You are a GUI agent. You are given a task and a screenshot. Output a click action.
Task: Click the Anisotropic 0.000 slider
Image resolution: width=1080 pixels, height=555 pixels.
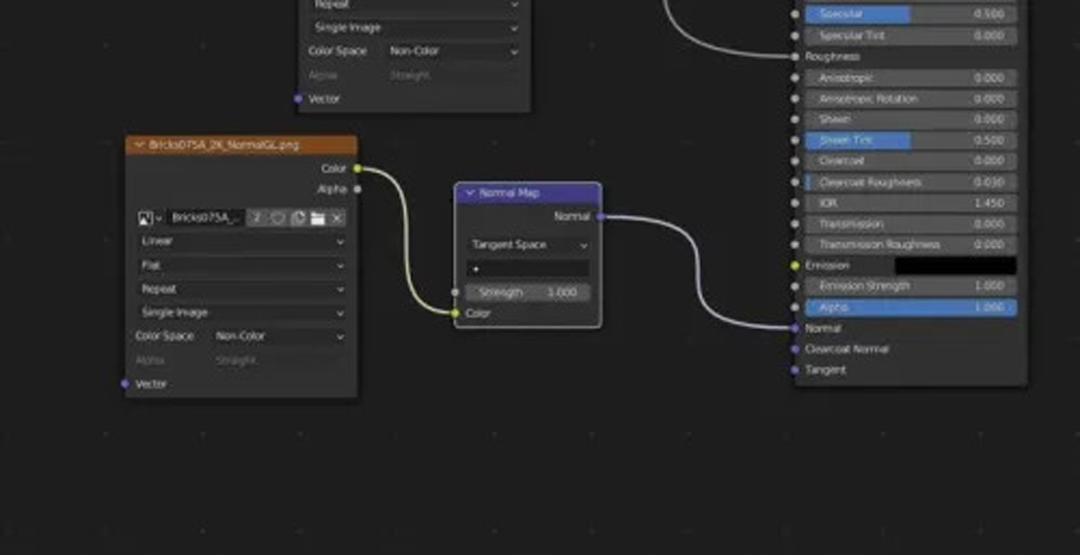(x=911, y=78)
